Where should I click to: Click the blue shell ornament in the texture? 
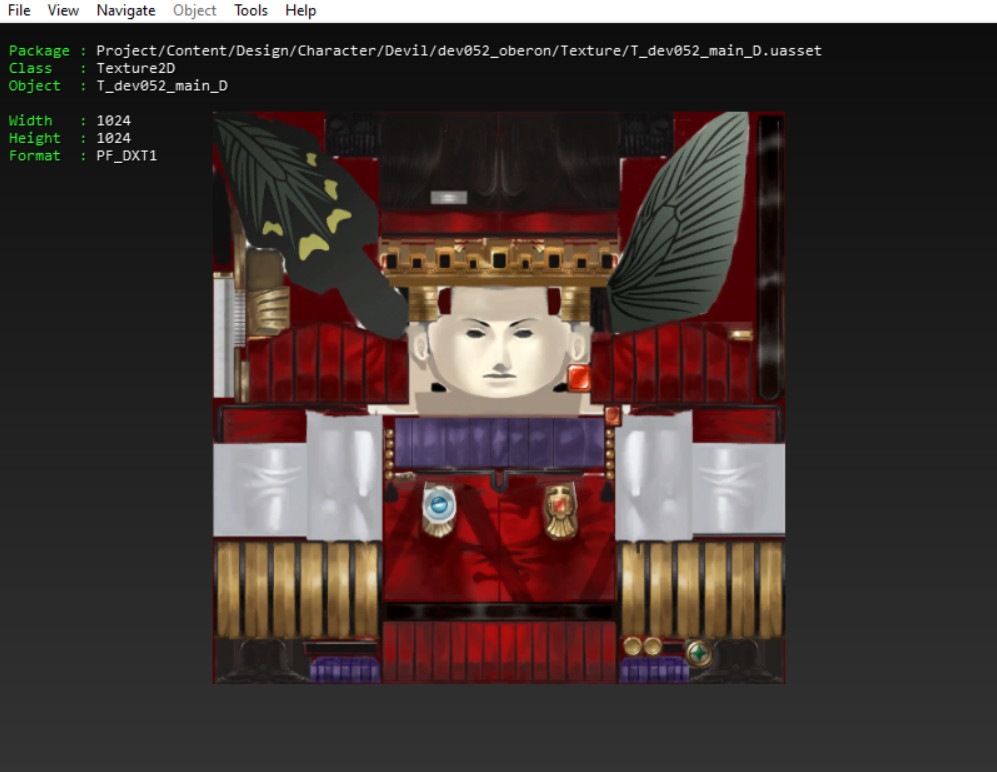pos(438,503)
